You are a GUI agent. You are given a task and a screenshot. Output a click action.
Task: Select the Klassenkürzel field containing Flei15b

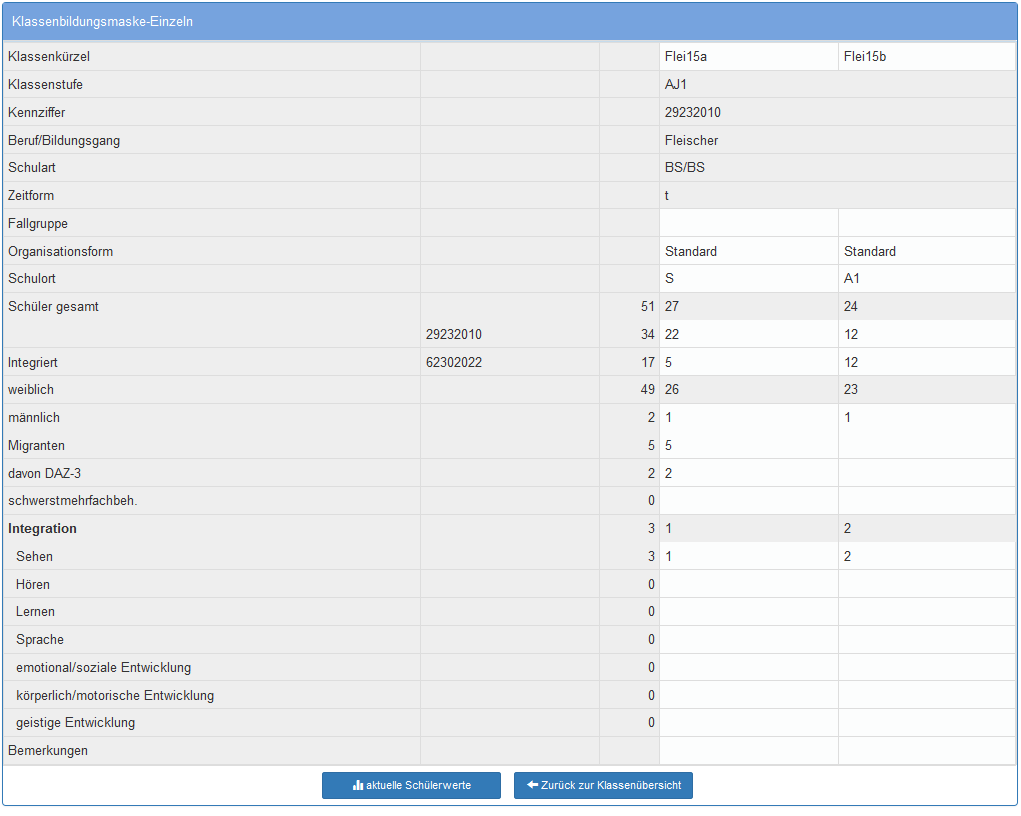[x=926, y=57]
